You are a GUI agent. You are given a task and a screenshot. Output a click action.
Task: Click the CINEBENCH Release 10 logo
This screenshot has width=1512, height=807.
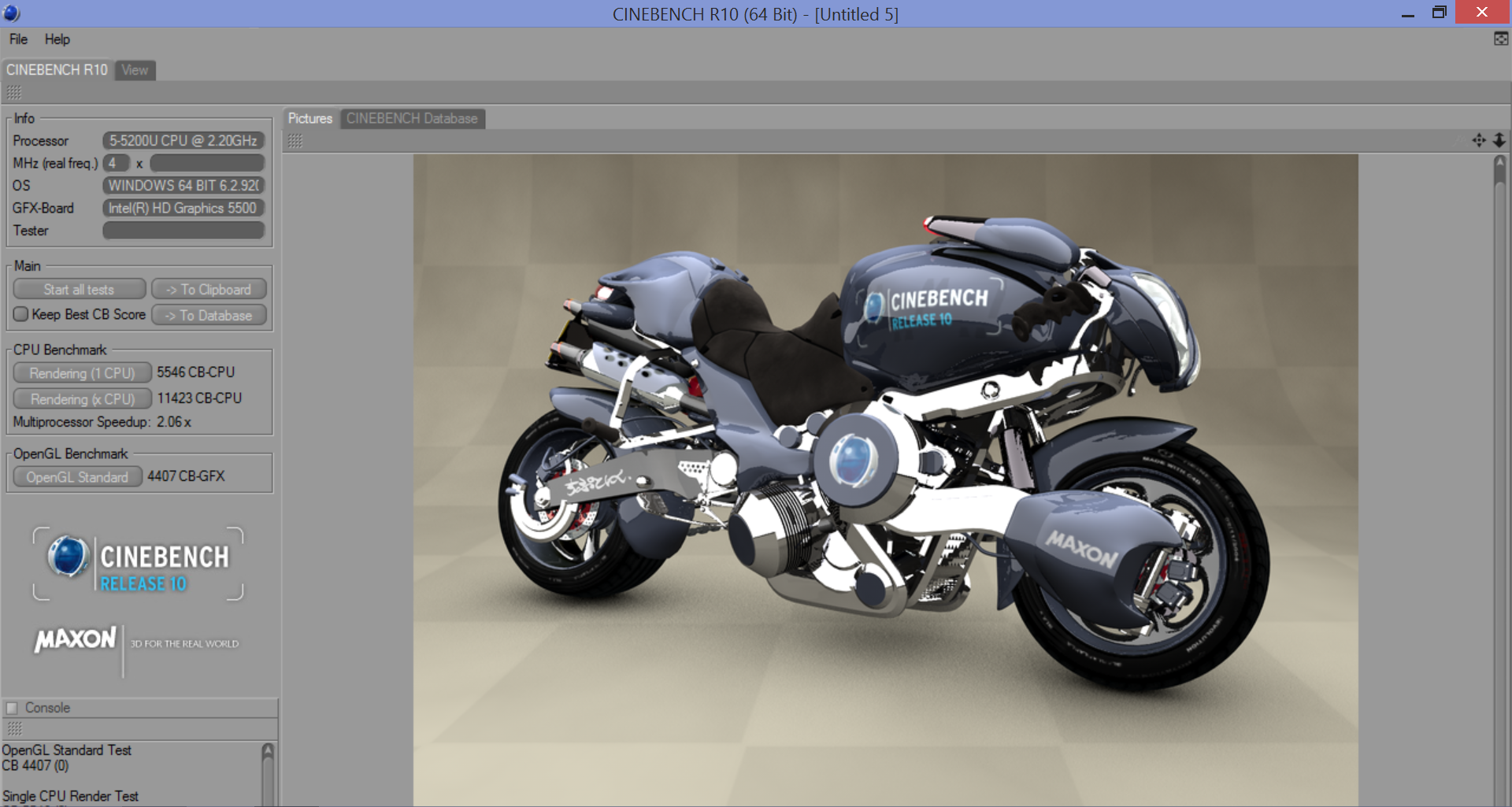(x=138, y=564)
